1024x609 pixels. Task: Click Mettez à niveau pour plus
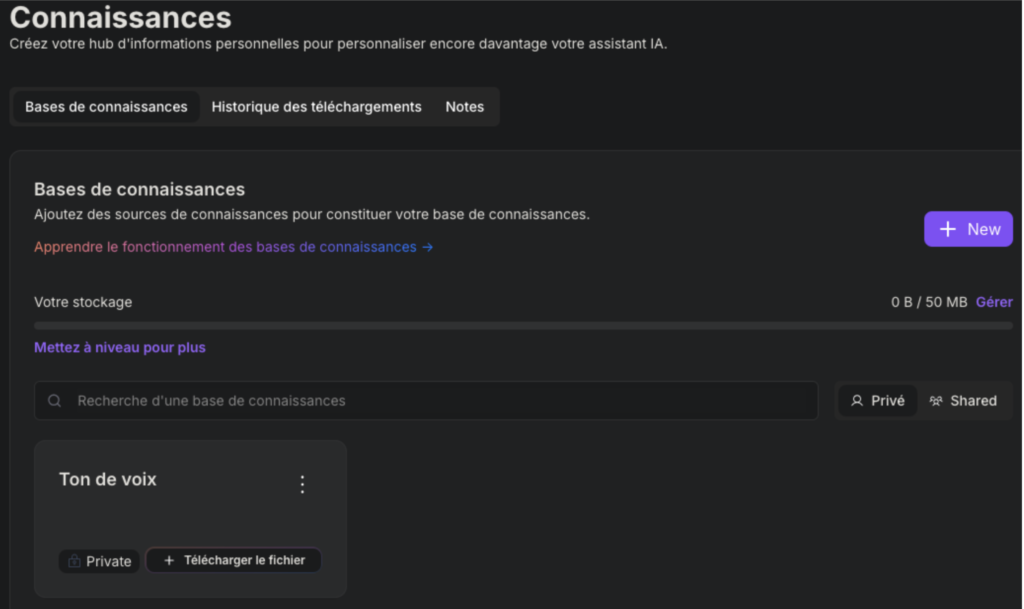pos(120,348)
